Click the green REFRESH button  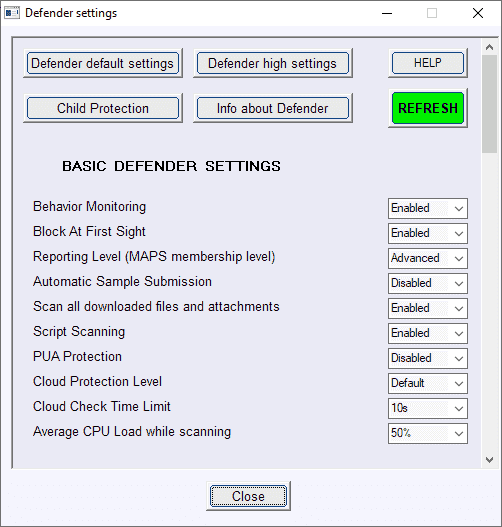click(x=428, y=108)
